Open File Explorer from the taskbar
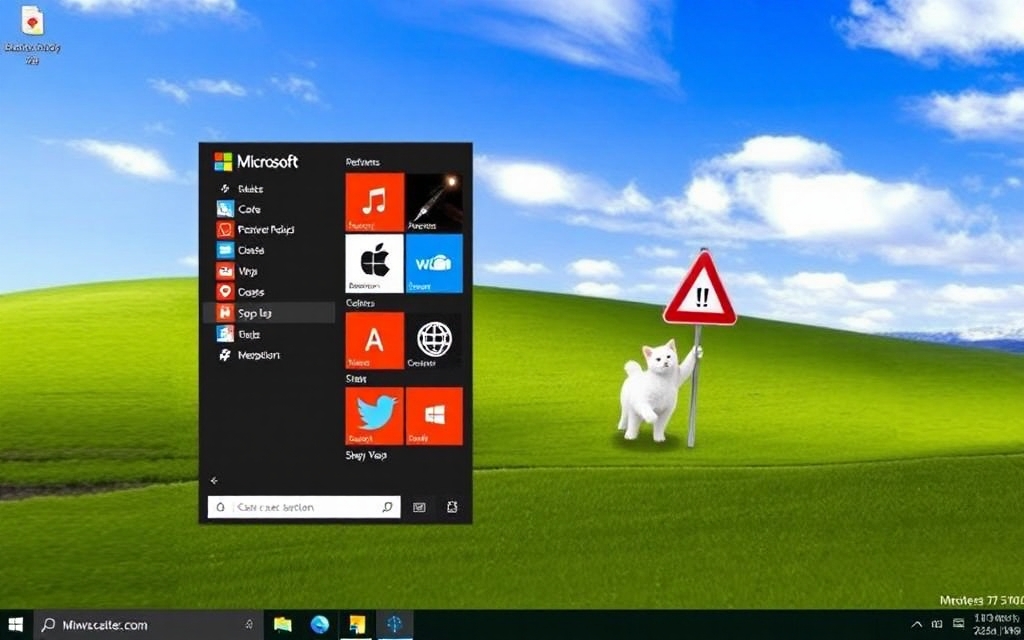Viewport: 1024px width, 640px height. 283,625
